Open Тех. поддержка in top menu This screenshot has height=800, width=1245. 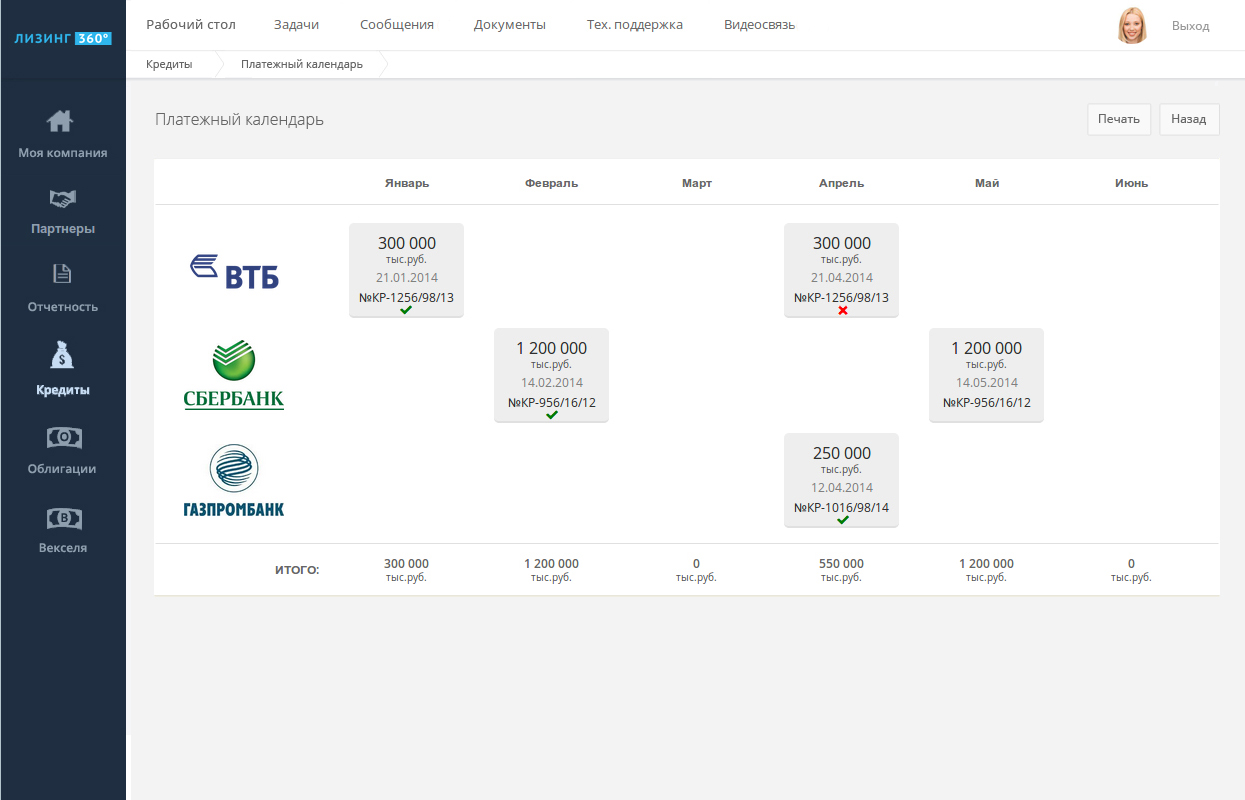635,25
